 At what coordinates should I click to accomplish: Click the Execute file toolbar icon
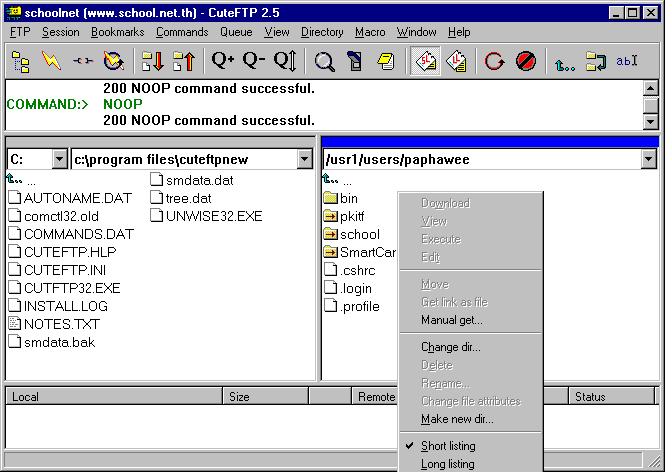(x=355, y=61)
